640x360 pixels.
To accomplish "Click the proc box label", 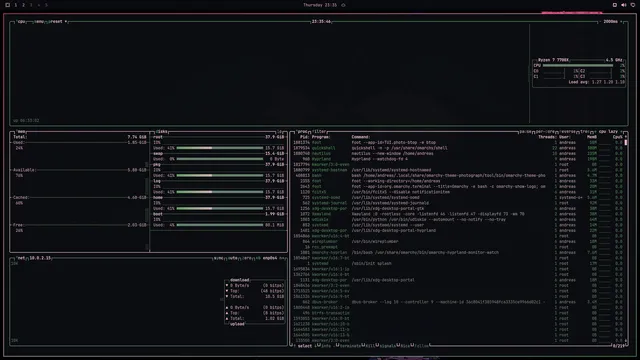I will [302, 132].
